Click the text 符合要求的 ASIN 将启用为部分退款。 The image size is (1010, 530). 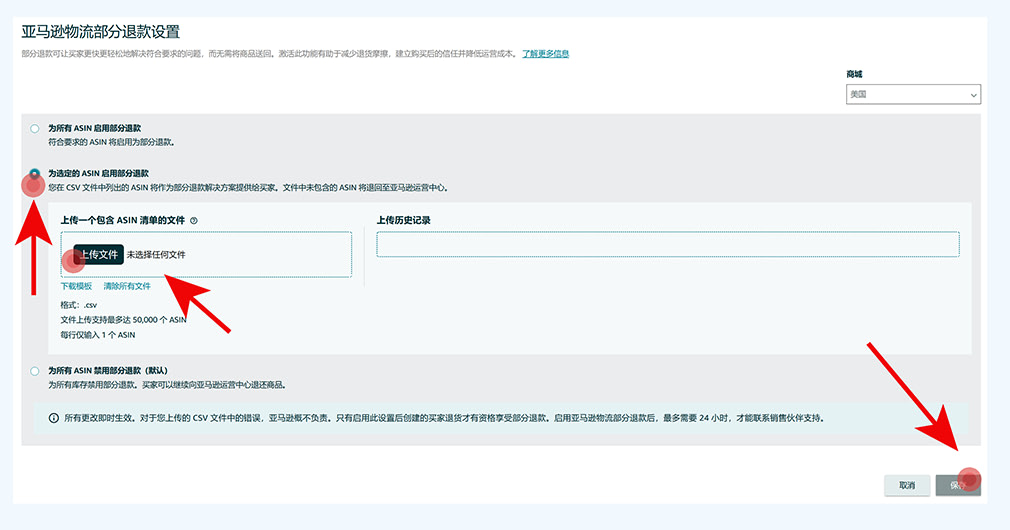tap(111, 142)
